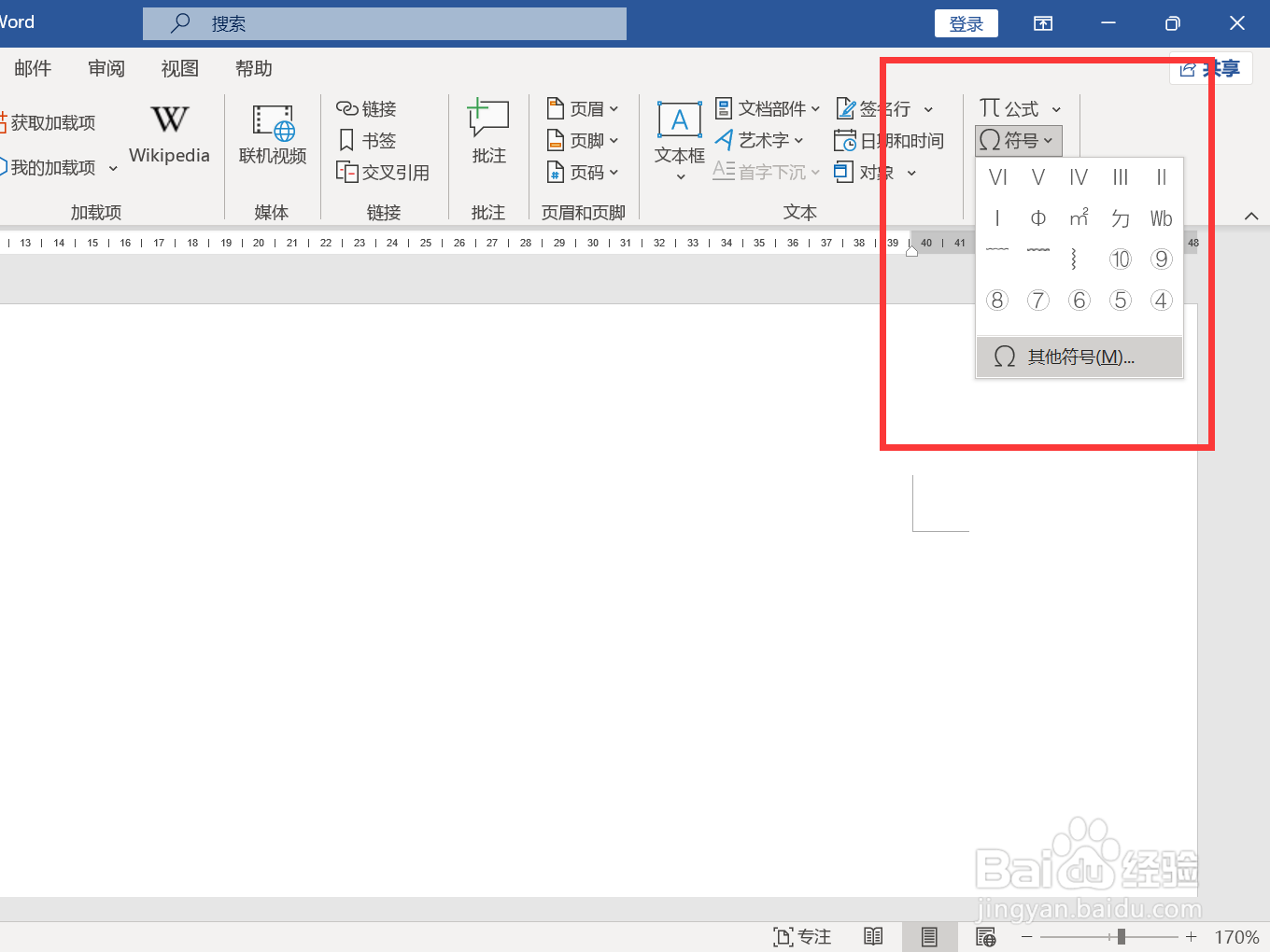Insert Online Video (联机视频)
The height and width of the screenshot is (952, 1270).
pos(273,135)
